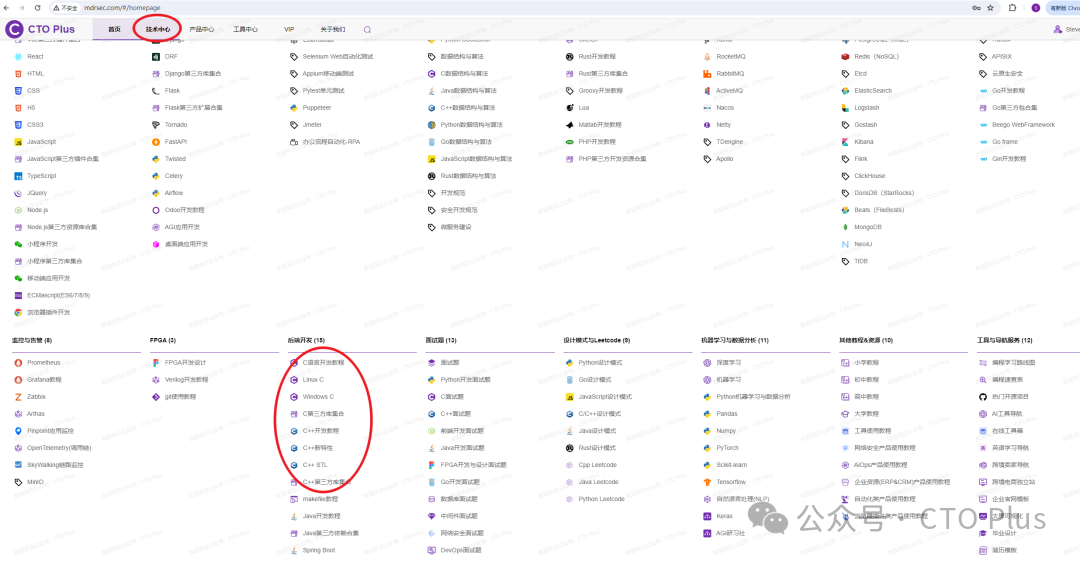
Task: Open the Python数据结构与算法 link
Action: [x=472, y=125]
